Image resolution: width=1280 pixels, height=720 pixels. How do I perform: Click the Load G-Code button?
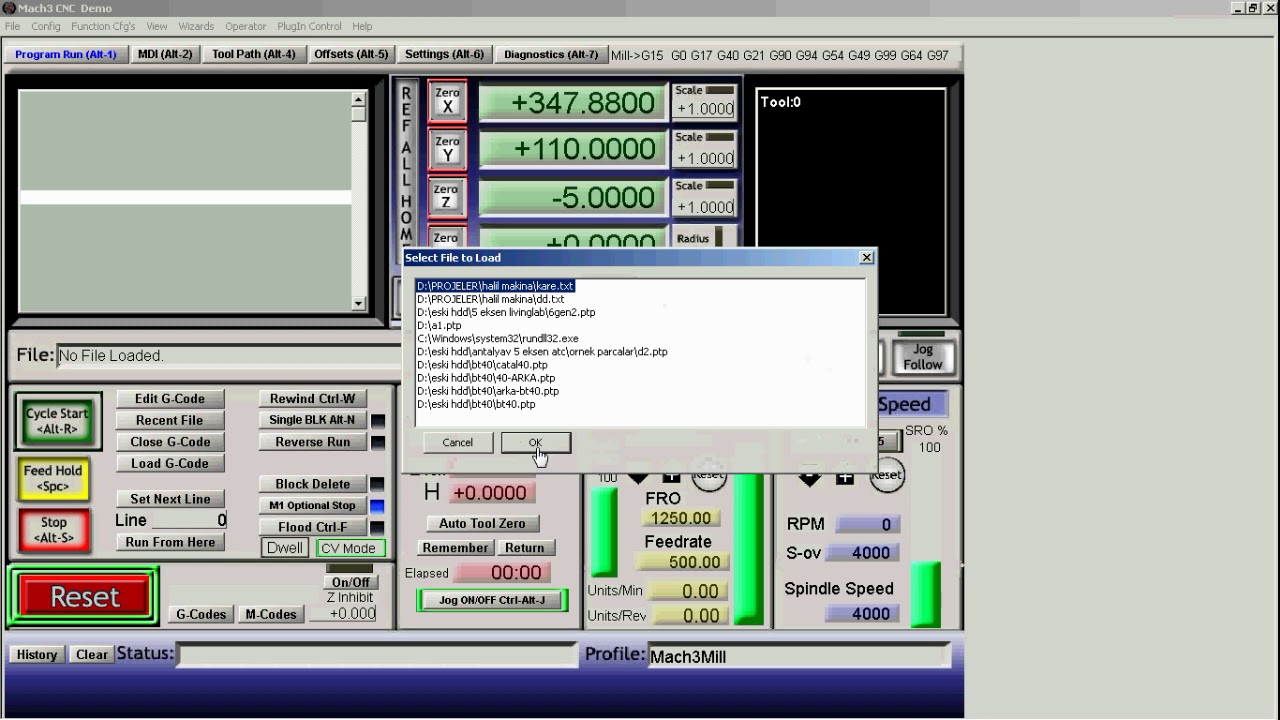(170, 464)
